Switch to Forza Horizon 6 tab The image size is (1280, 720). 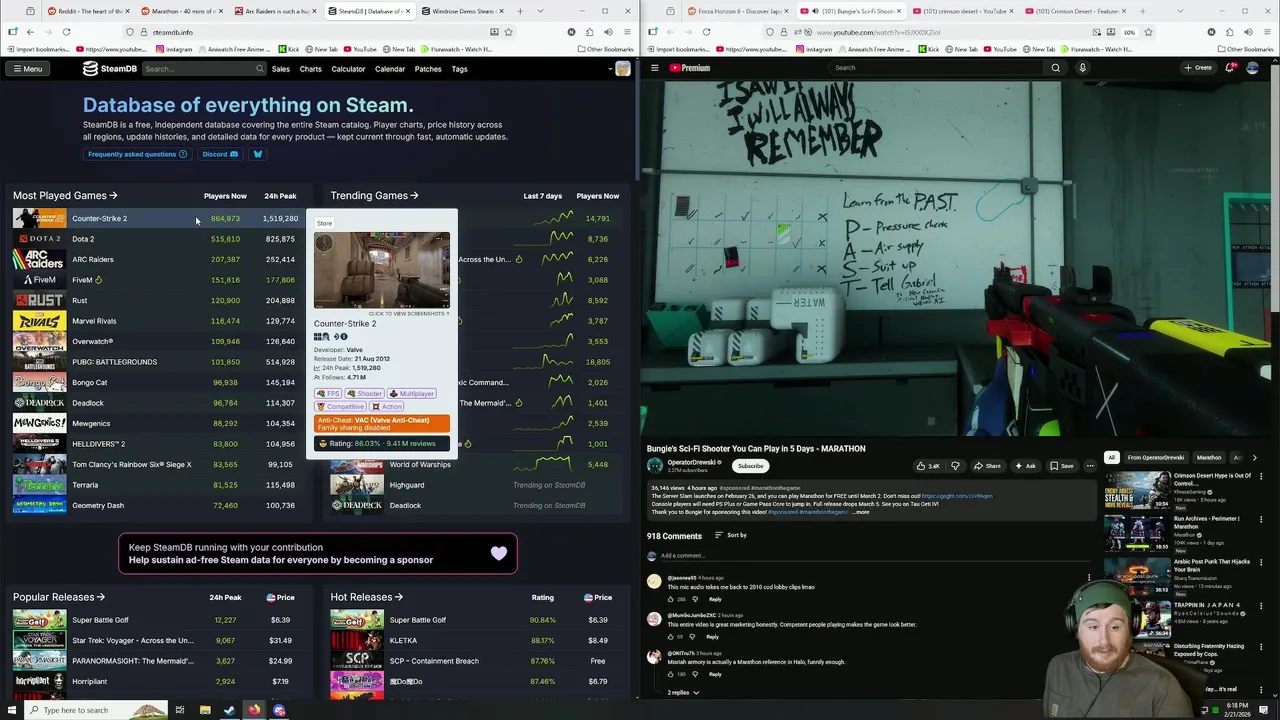pyautogui.click(x=740, y=11)
